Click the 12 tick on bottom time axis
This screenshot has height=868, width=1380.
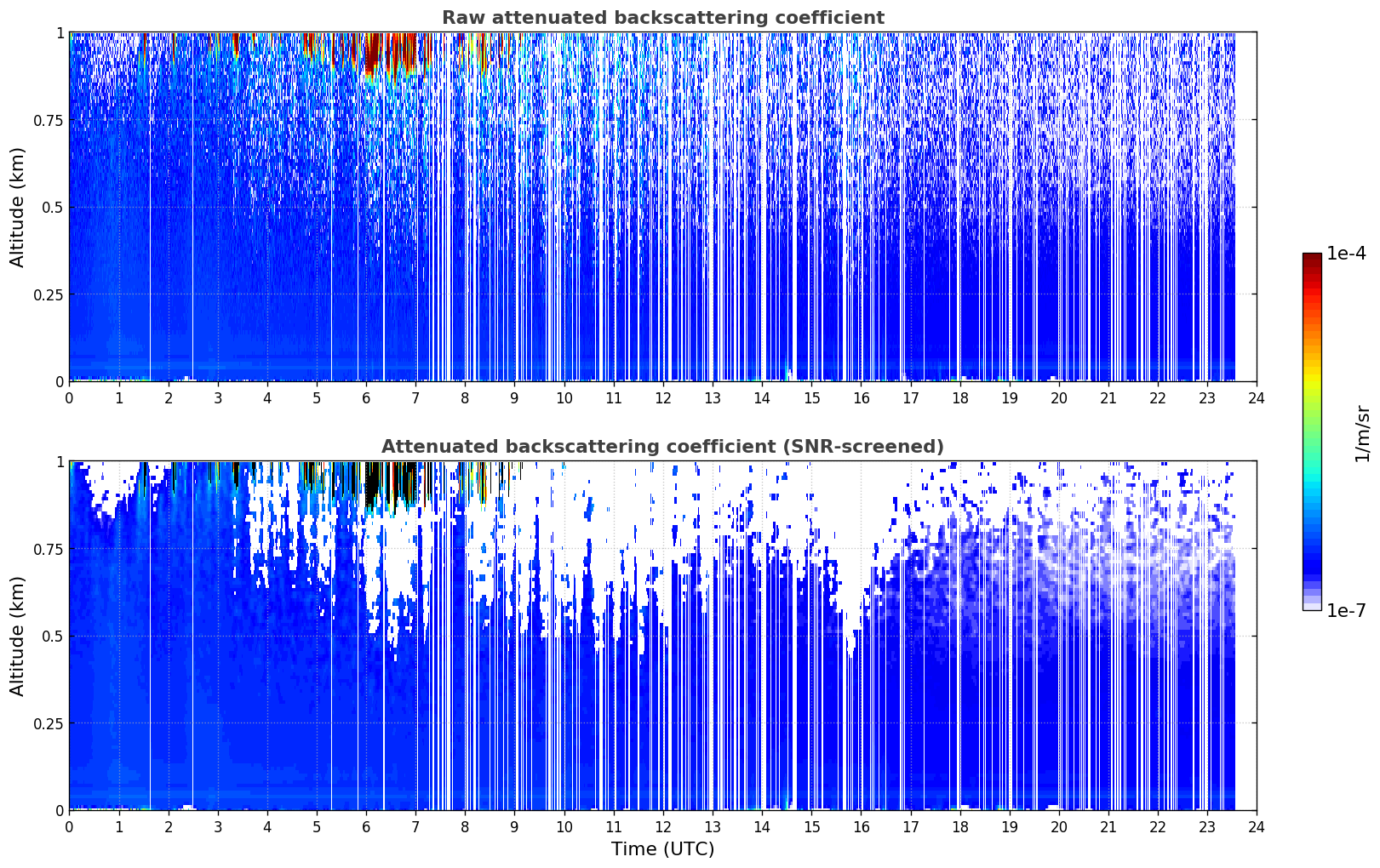click(662, 826)
